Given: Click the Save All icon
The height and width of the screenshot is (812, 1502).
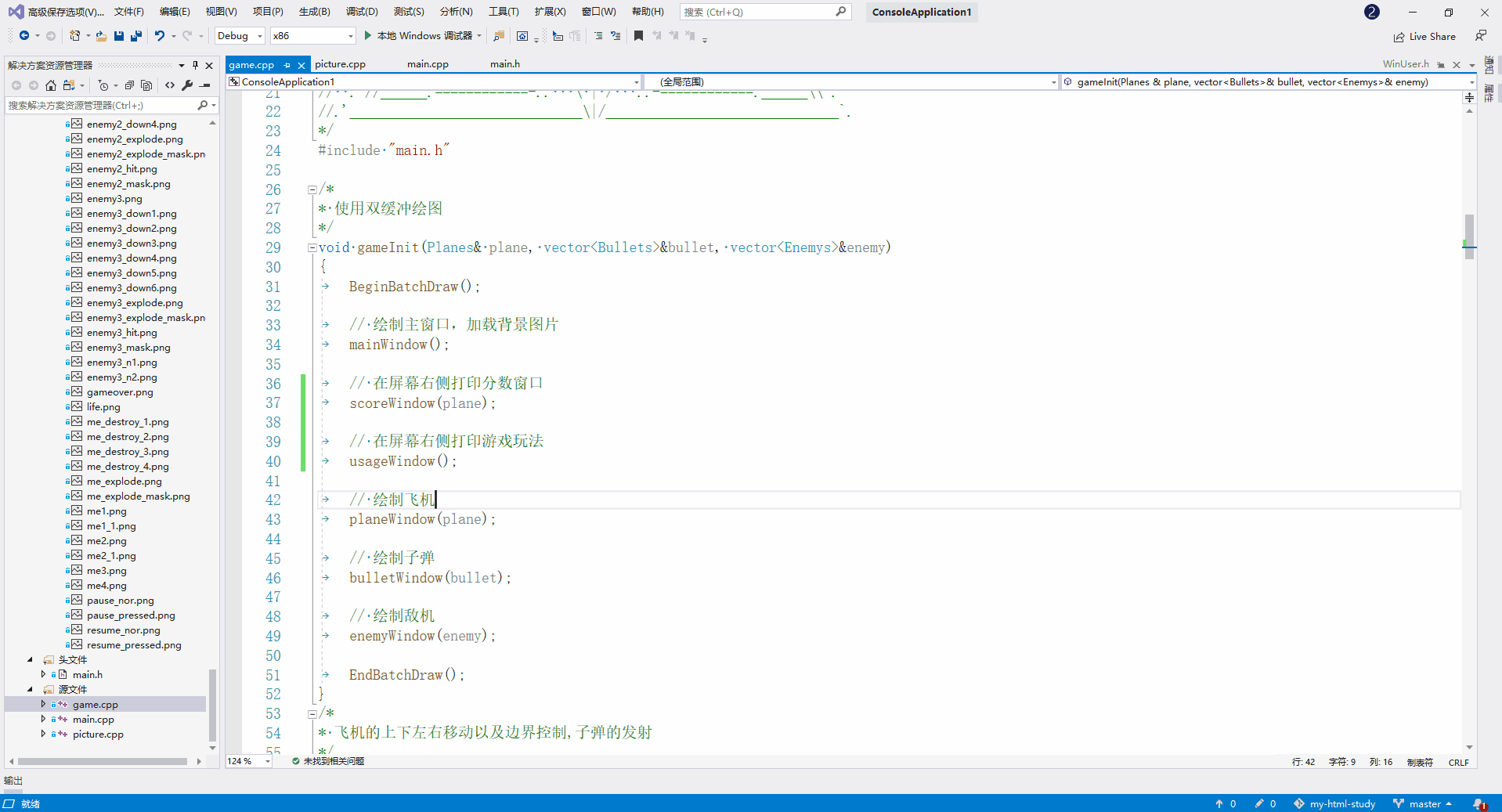Looking at the screenshot, I should (x=136, y=36).
